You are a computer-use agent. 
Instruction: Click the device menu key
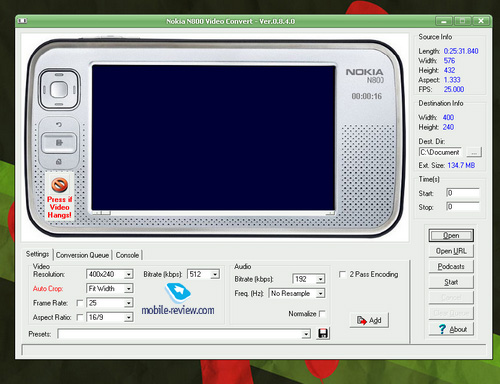point(59,143)
